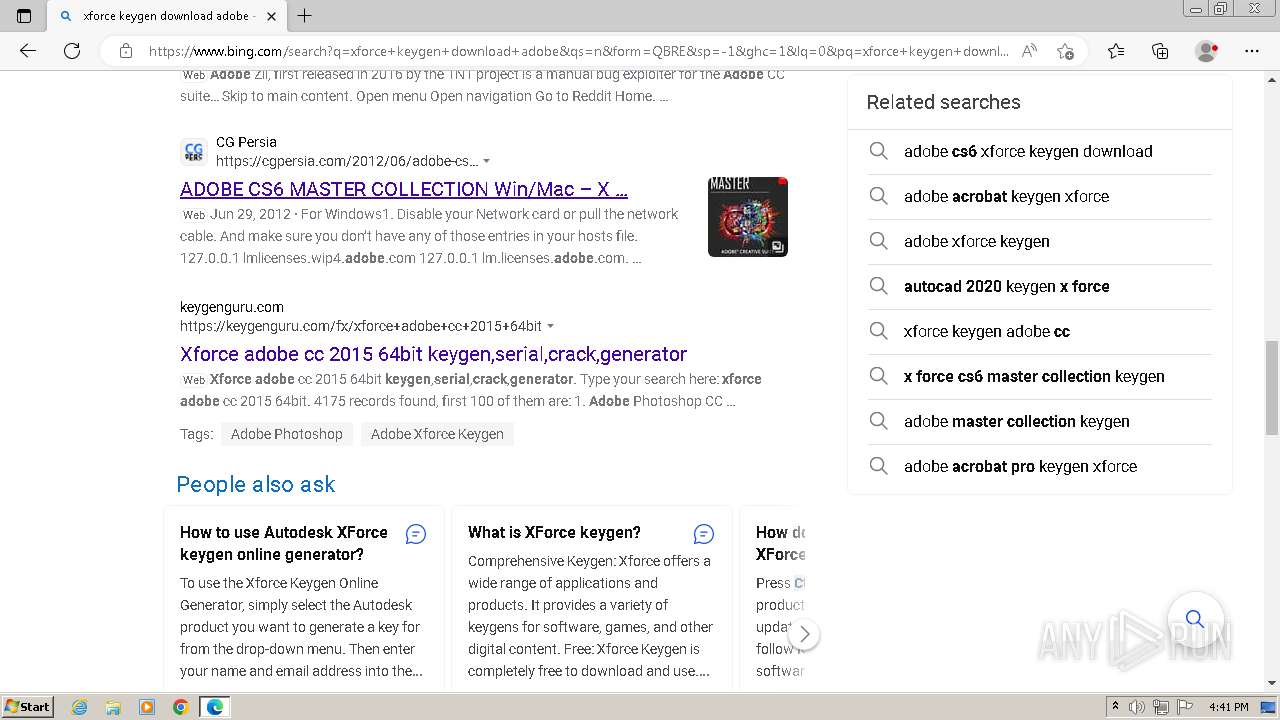Show next People also ask cards
Image resolution: width=1280 pixels, height=720 pixels.
tap(804, 634)
